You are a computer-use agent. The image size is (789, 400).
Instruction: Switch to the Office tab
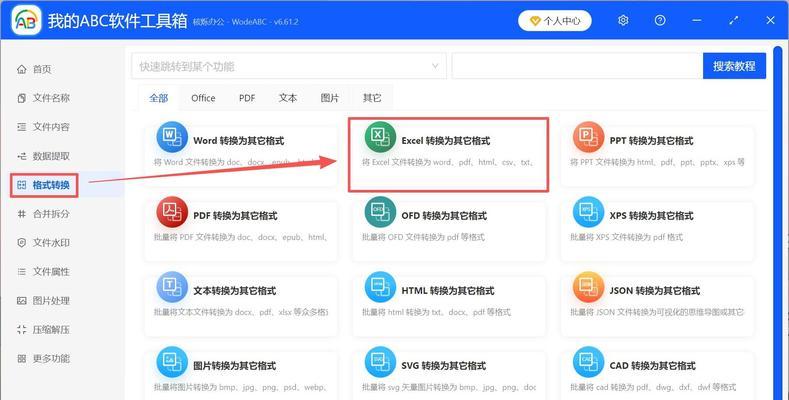(x=203, y=98)
